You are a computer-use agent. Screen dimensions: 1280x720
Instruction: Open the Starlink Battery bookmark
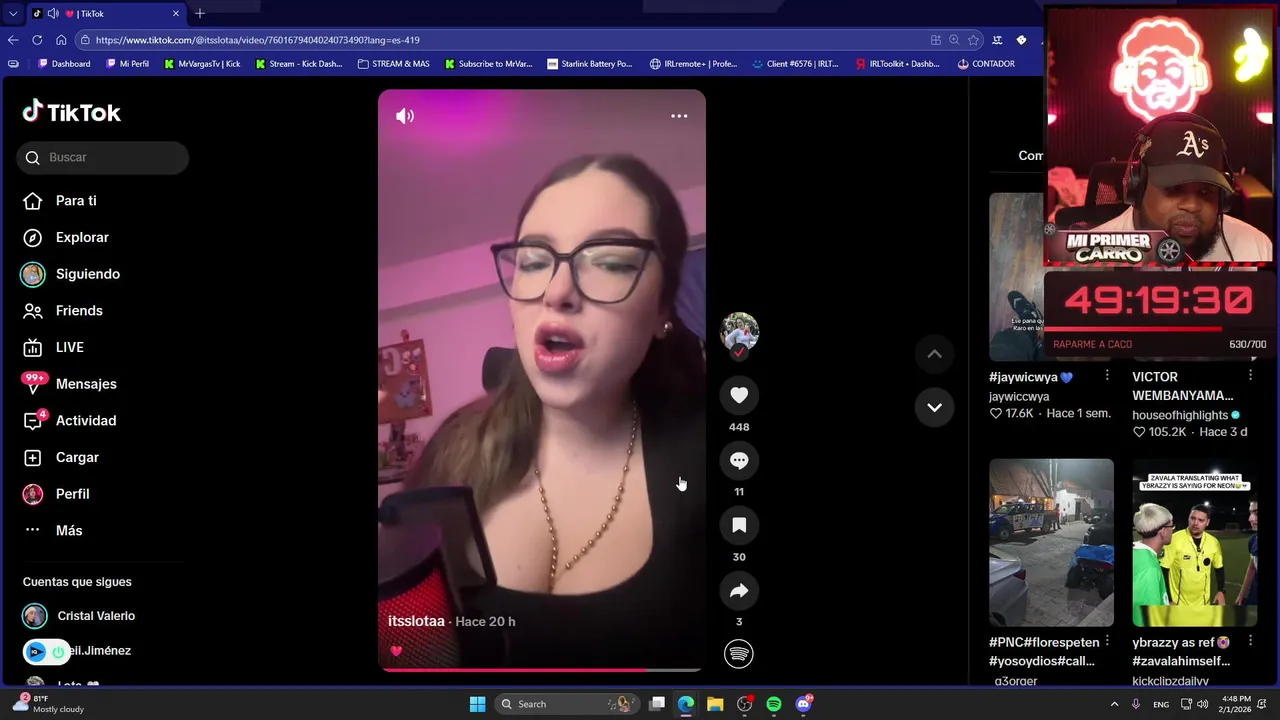(590, 64)
